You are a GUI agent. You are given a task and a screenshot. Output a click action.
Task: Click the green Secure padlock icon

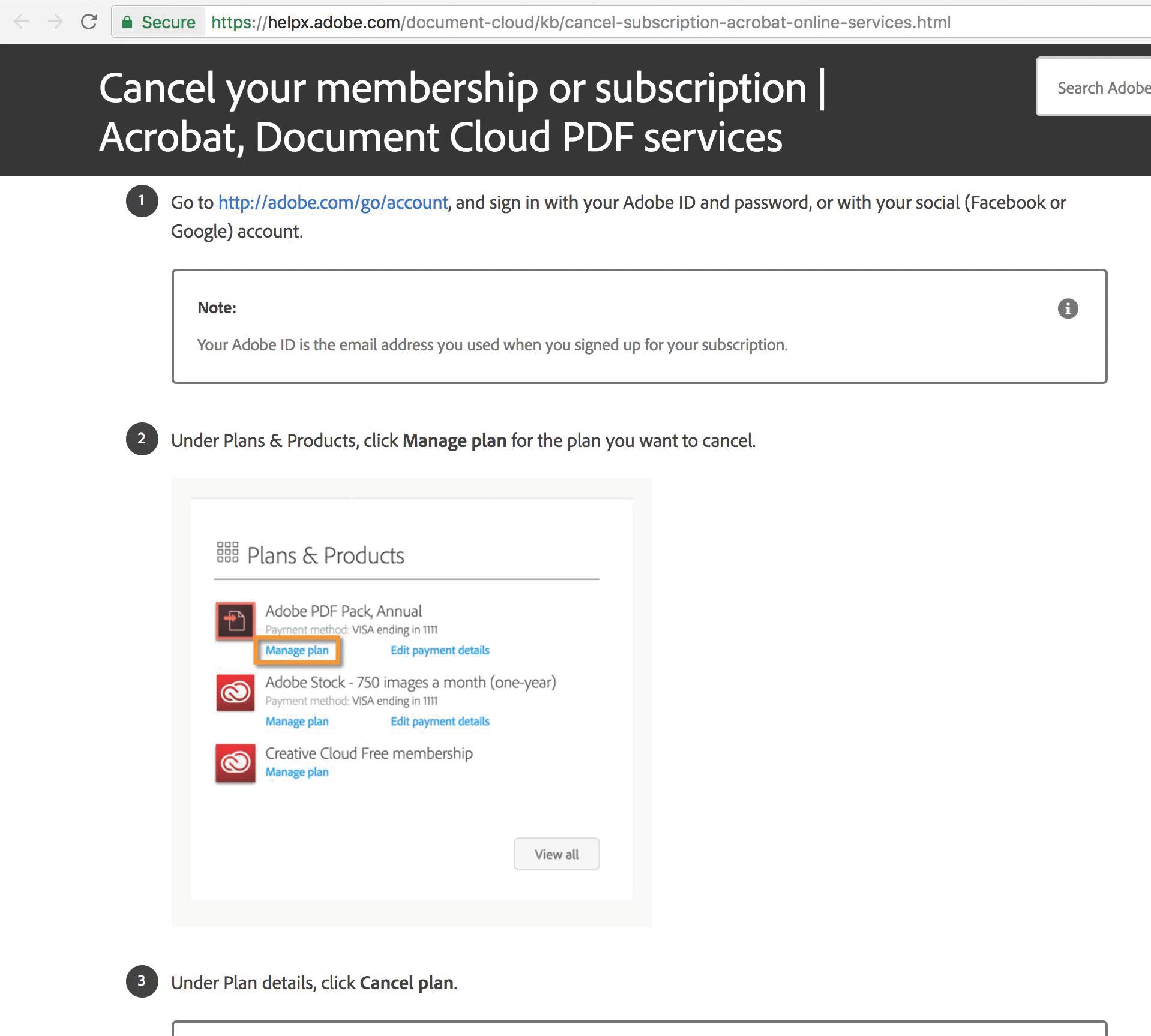pyautogui.click(x=127, y=23)
